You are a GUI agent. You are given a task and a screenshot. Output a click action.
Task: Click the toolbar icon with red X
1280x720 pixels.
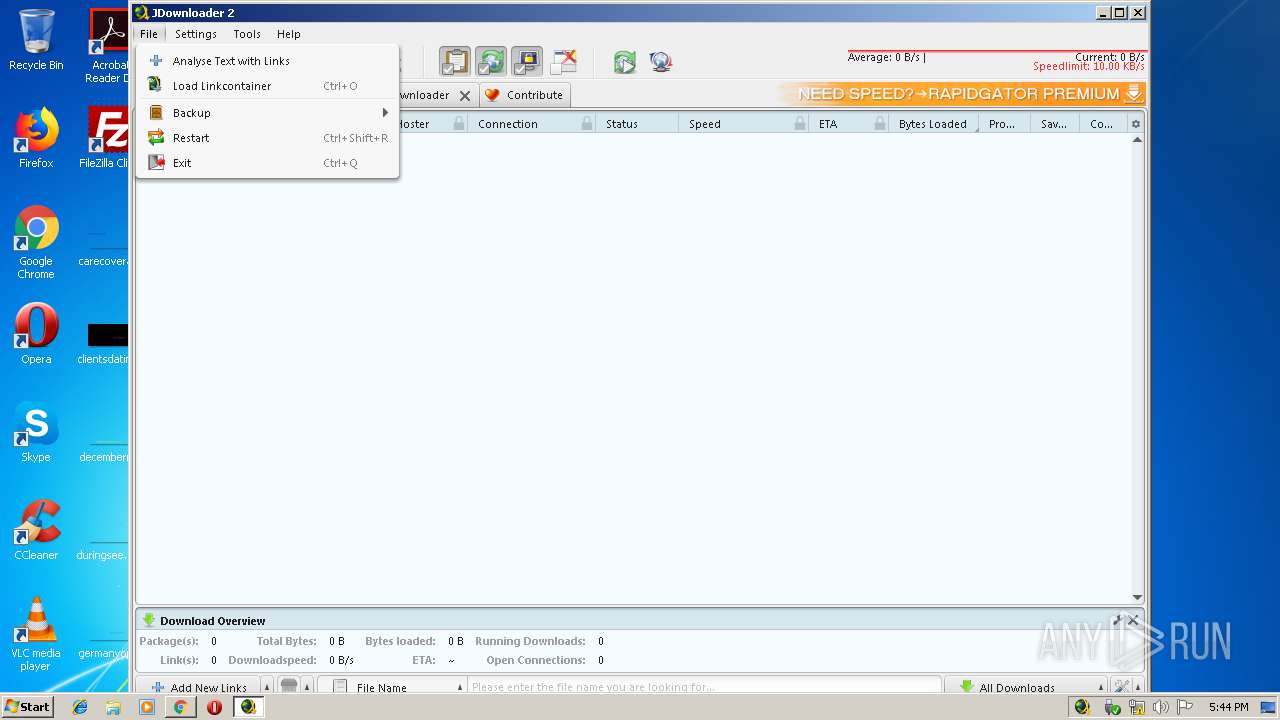point(564,61)
